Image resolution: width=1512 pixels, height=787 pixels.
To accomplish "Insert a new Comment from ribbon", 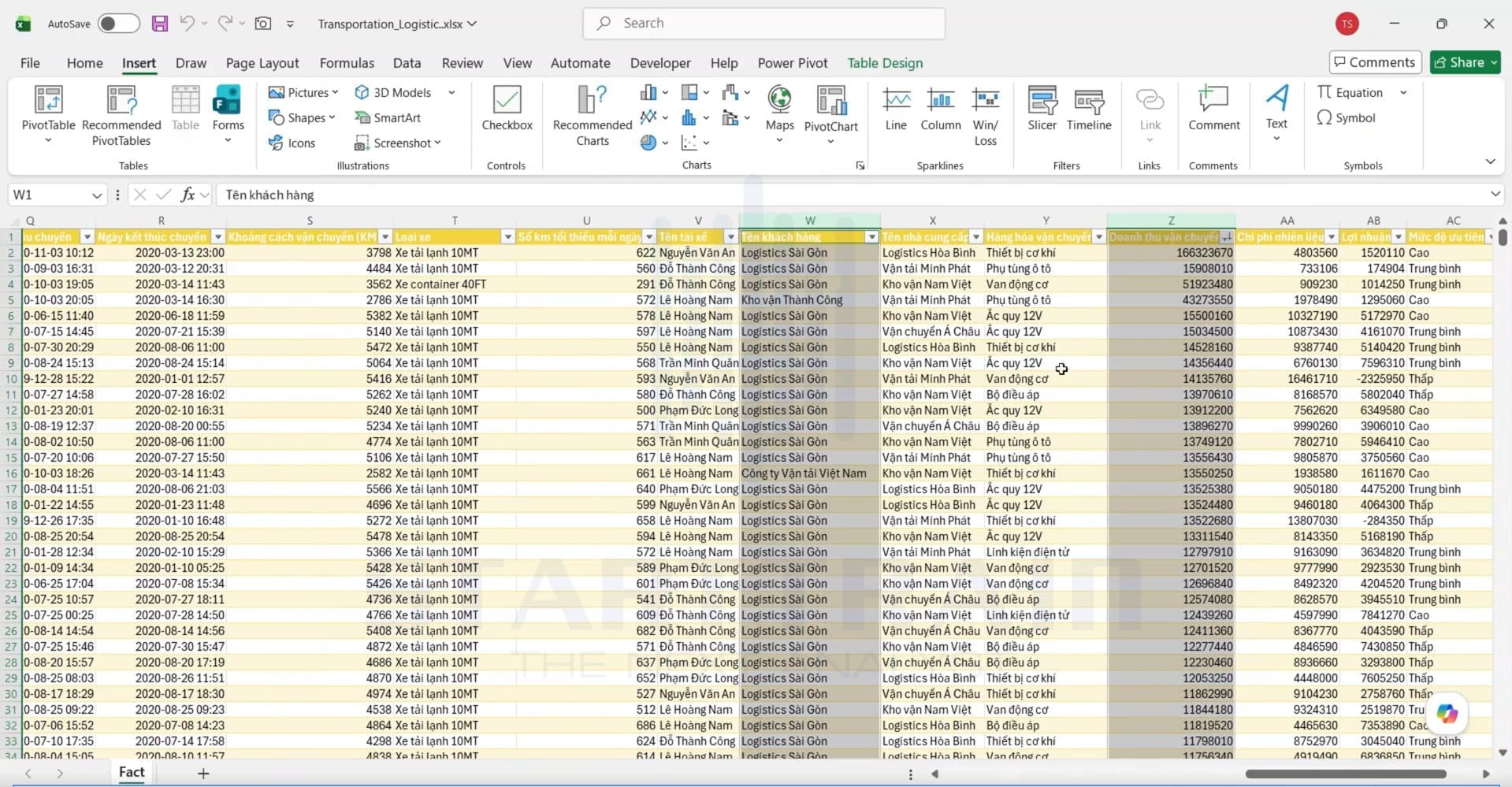I will [1213, 110].
